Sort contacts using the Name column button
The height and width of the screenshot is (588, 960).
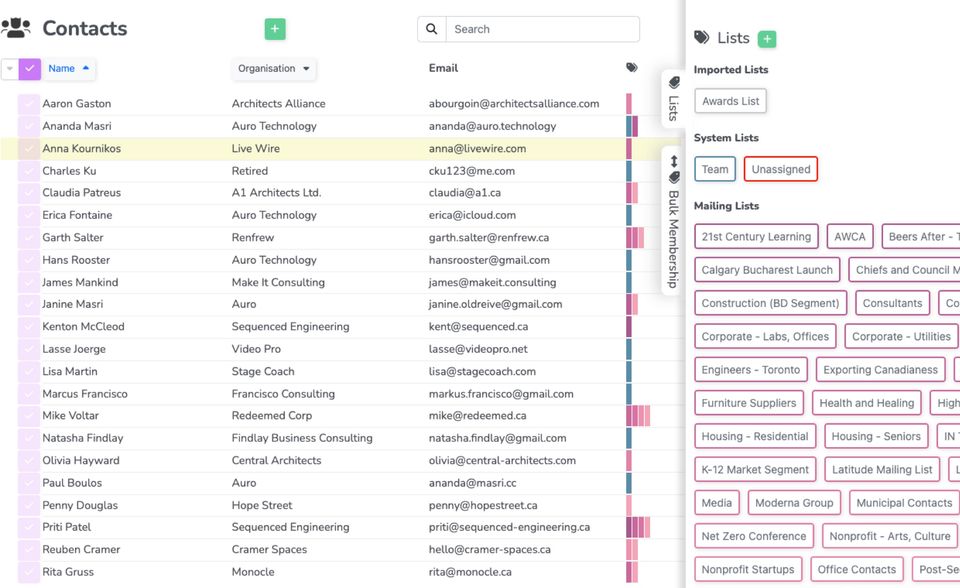pos(69,69)
